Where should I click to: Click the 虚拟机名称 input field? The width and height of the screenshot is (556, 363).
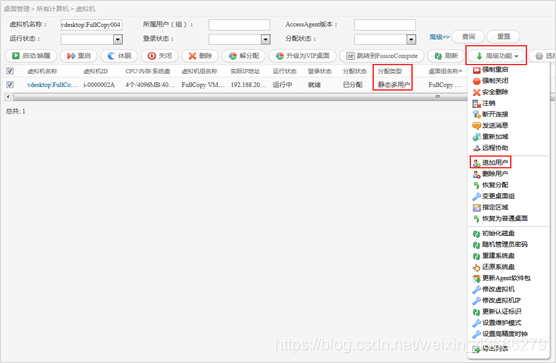point(91,25)
